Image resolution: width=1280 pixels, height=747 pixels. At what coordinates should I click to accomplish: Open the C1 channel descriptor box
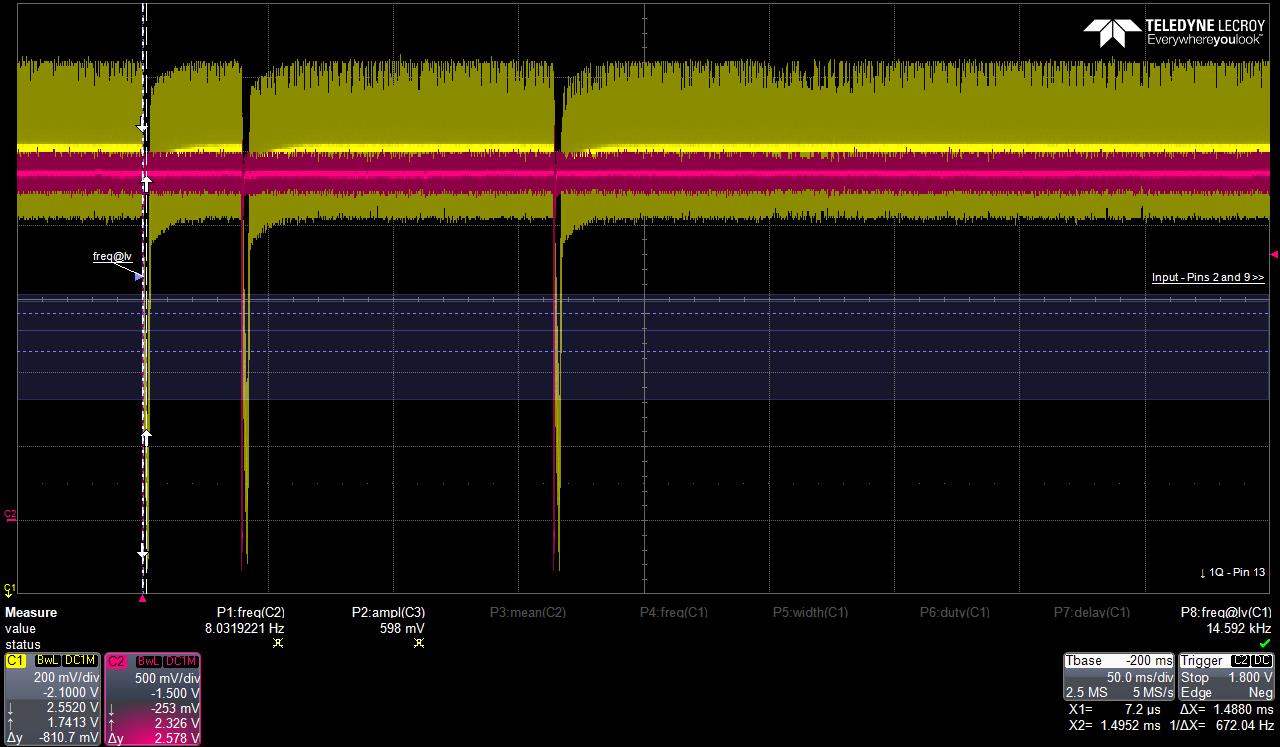point(52,699)
